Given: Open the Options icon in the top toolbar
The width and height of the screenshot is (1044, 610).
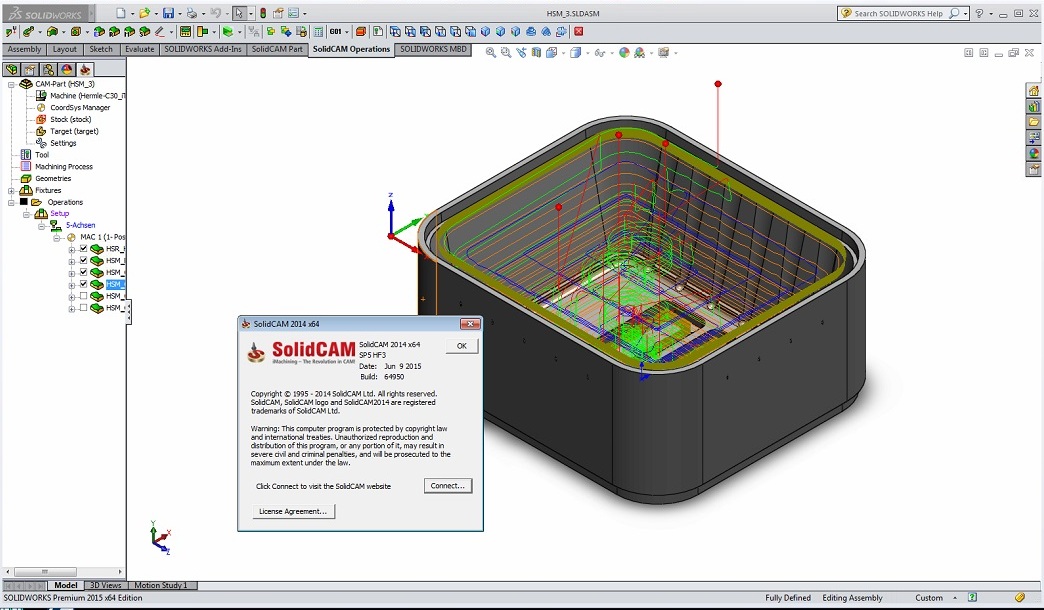Looking at the screenshot, I should click(294, 13).
